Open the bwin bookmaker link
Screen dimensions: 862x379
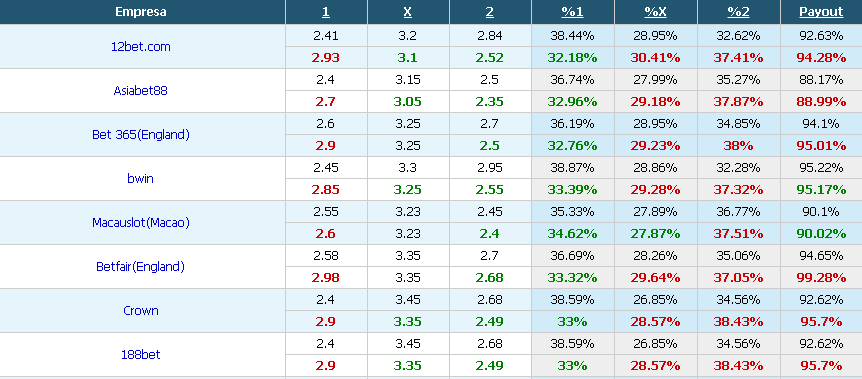tap(141, 179)
